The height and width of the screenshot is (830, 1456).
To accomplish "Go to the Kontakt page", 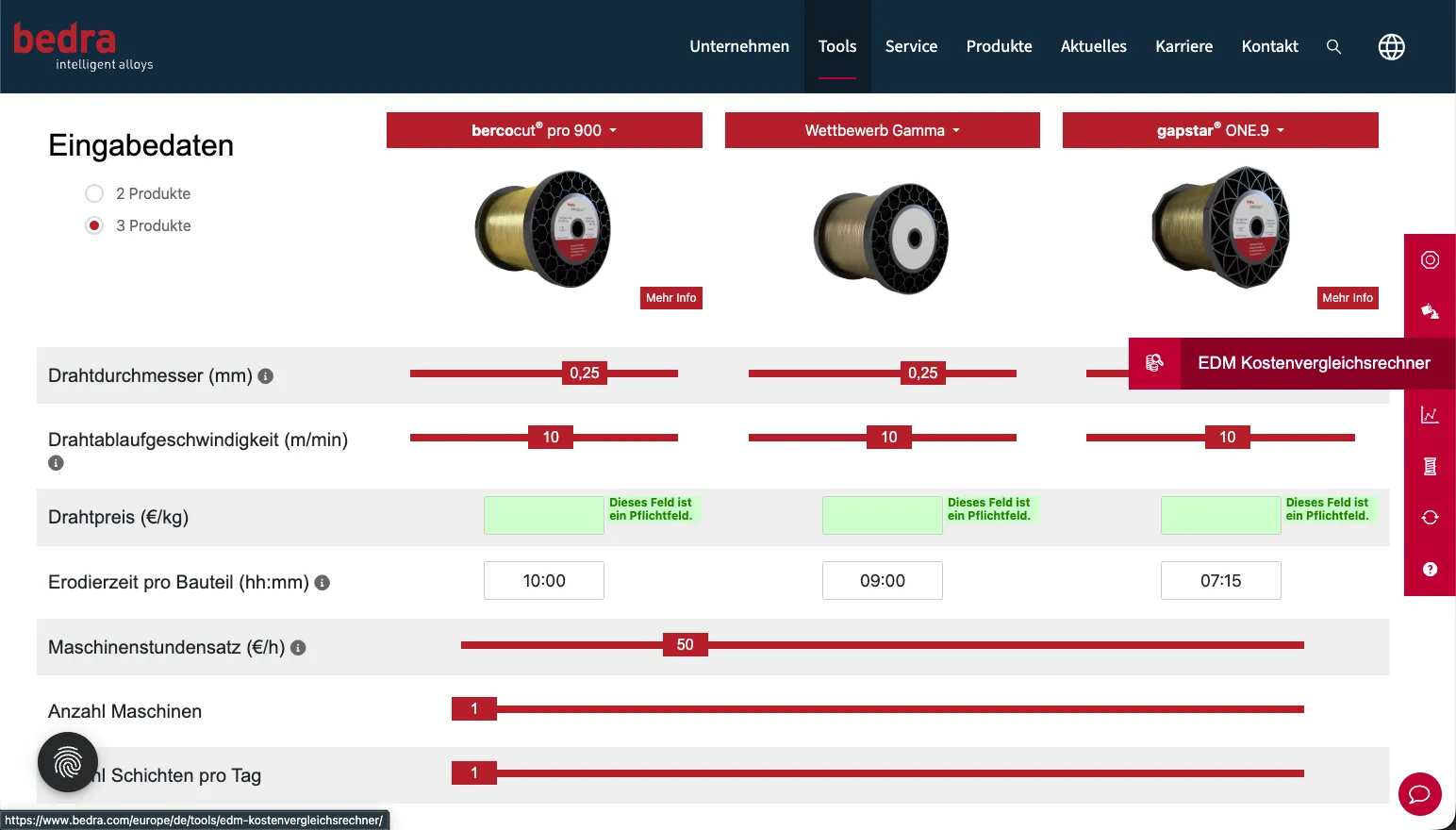I will (1269, 46).
